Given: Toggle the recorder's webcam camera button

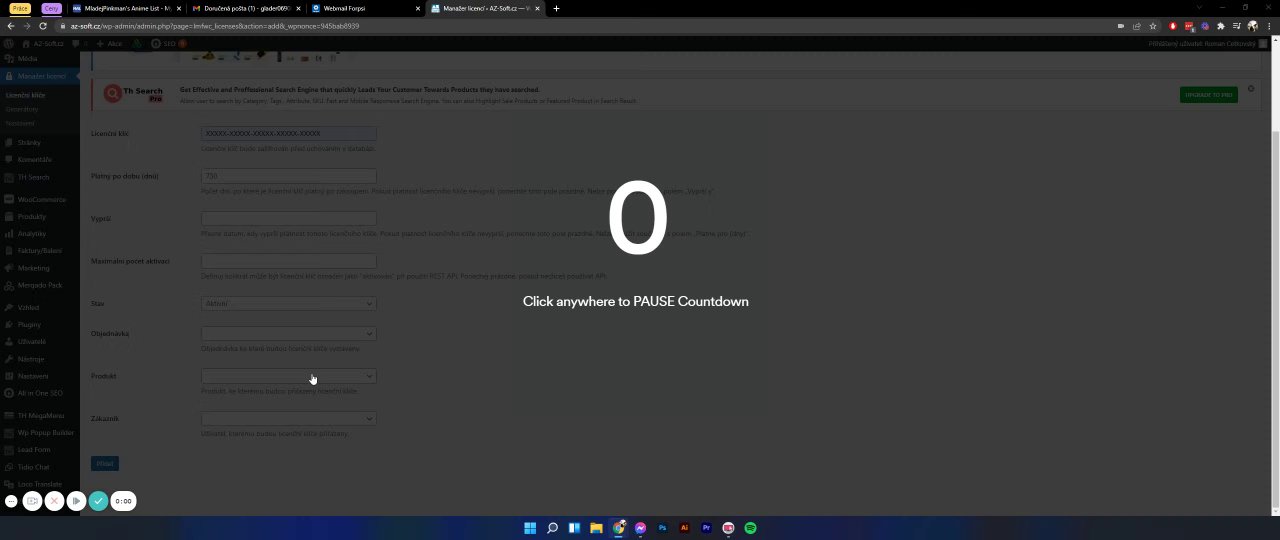Looking at the screenshot, I should 33,501.
